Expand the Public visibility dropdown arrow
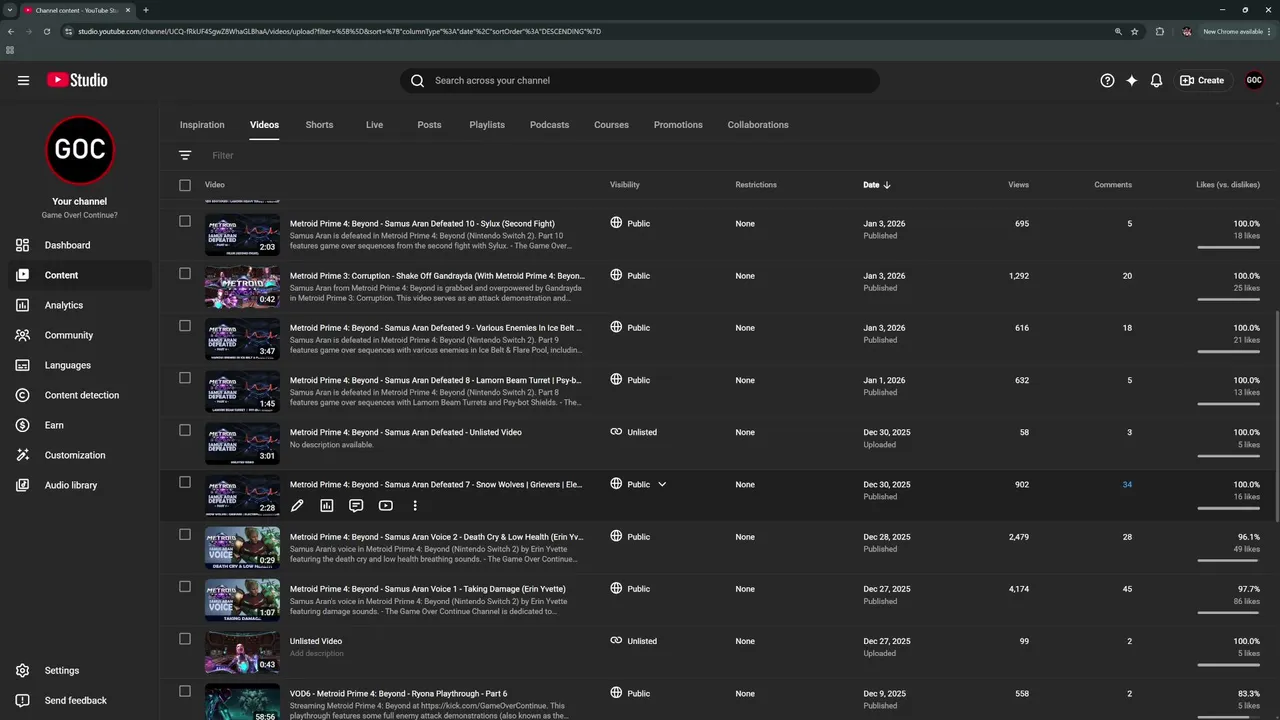The width and height of the screenshot is (1280, 720). click(x=662, y=484)
